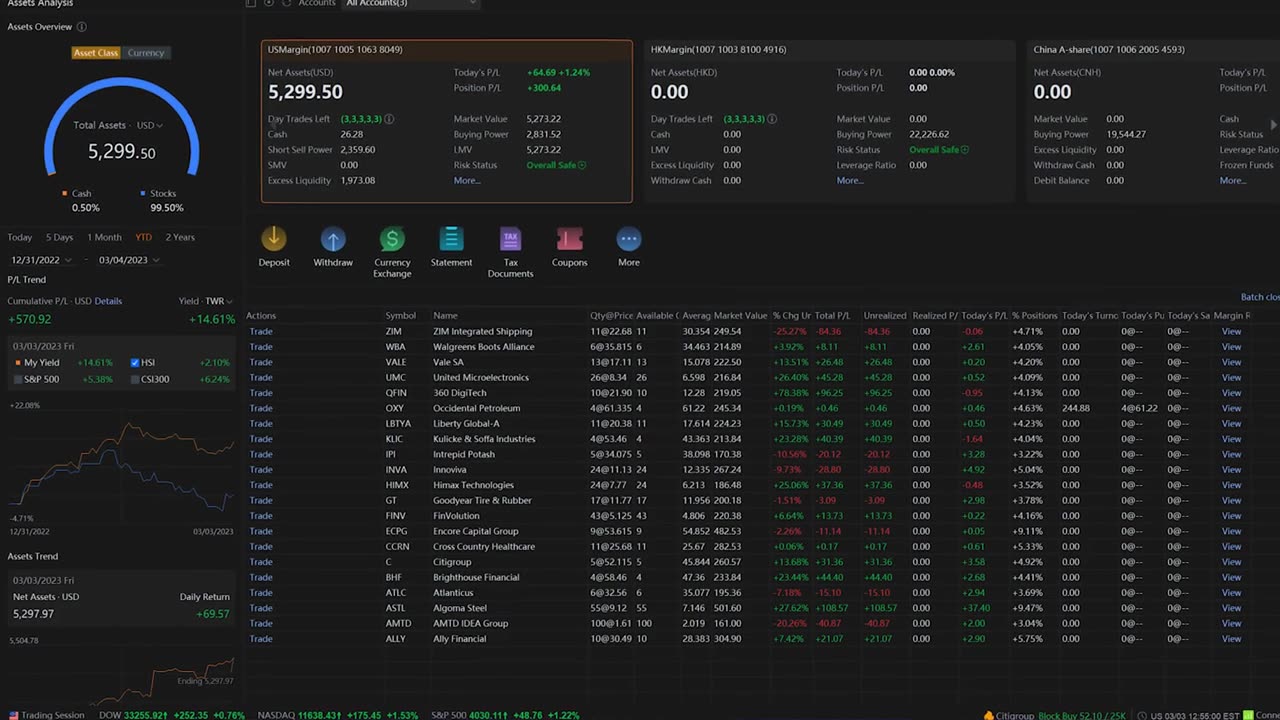
Task: Switch to Currency view
Action: [146, 53]
